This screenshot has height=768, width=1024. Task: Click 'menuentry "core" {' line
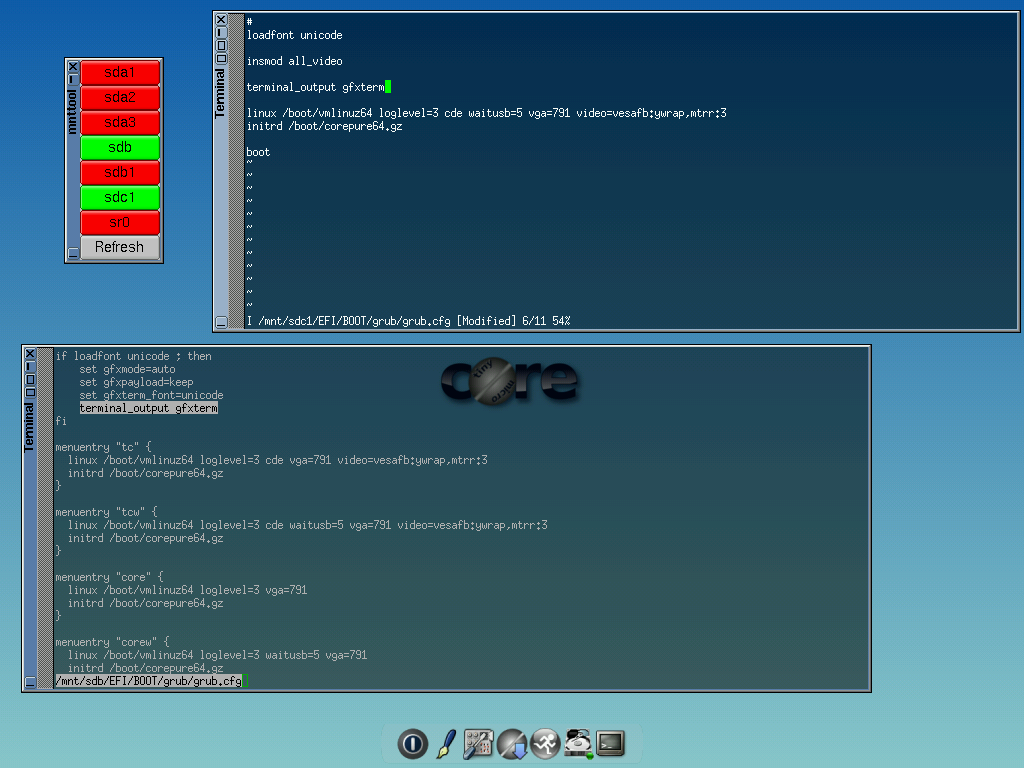(x=109, y=577)
